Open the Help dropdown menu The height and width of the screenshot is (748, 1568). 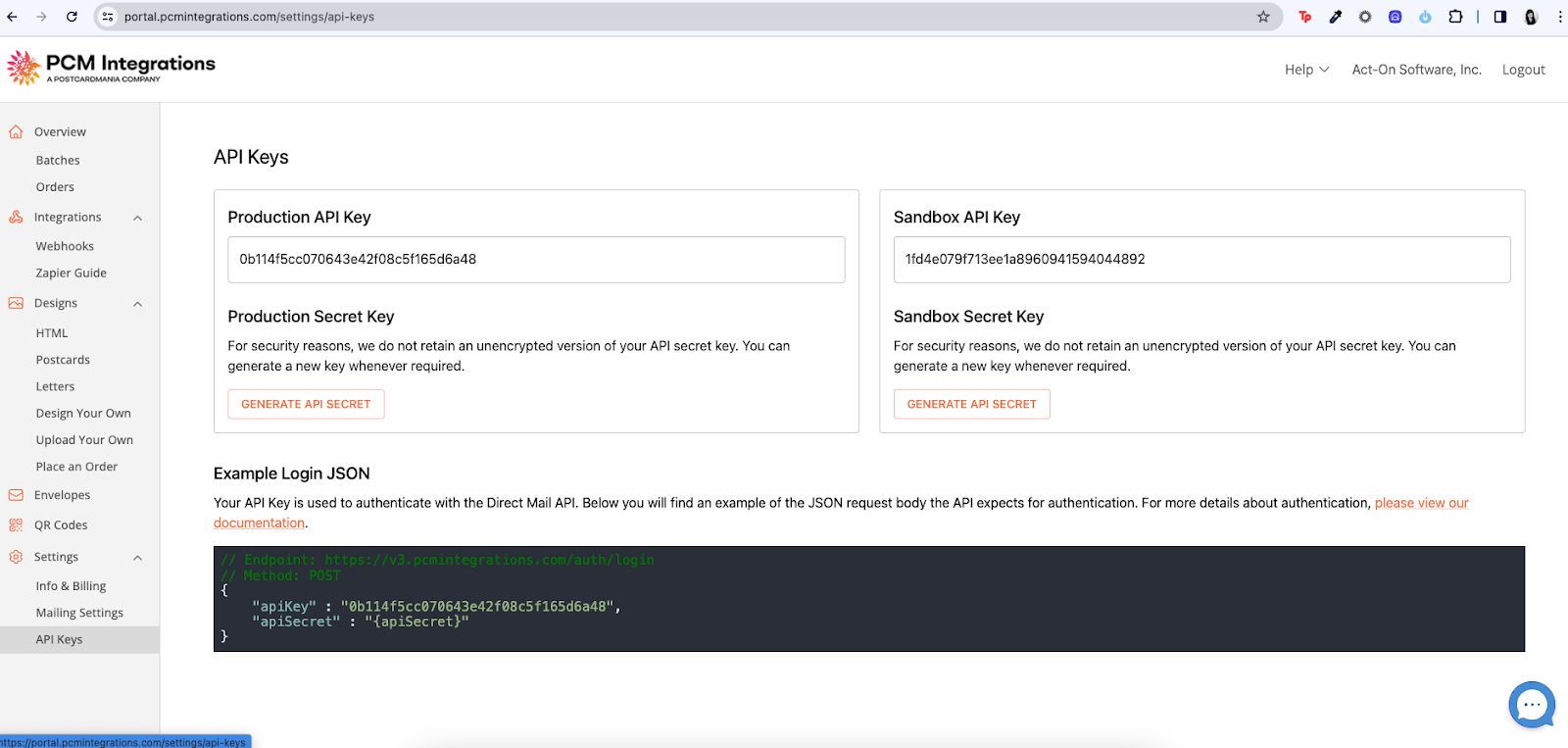pyautogui.click(x=1307, y=70)
